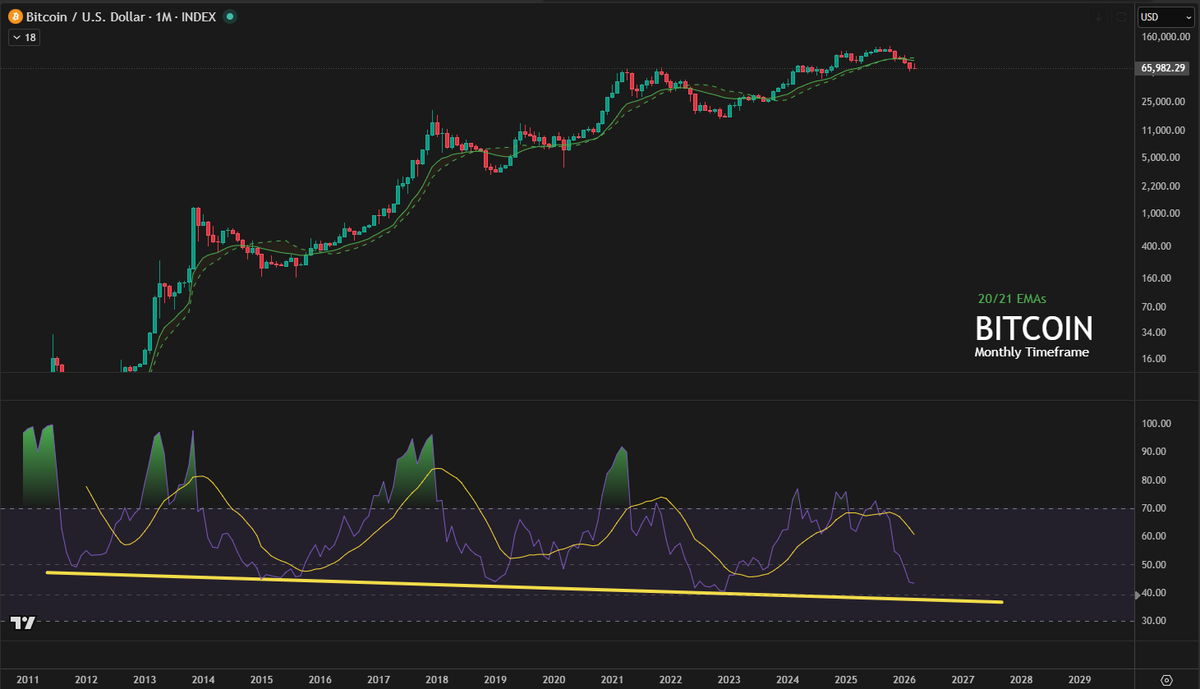Click the 20/21 EMAs text label
The width and height of the screenshot is (1200, 689).
click(1011, 298)
